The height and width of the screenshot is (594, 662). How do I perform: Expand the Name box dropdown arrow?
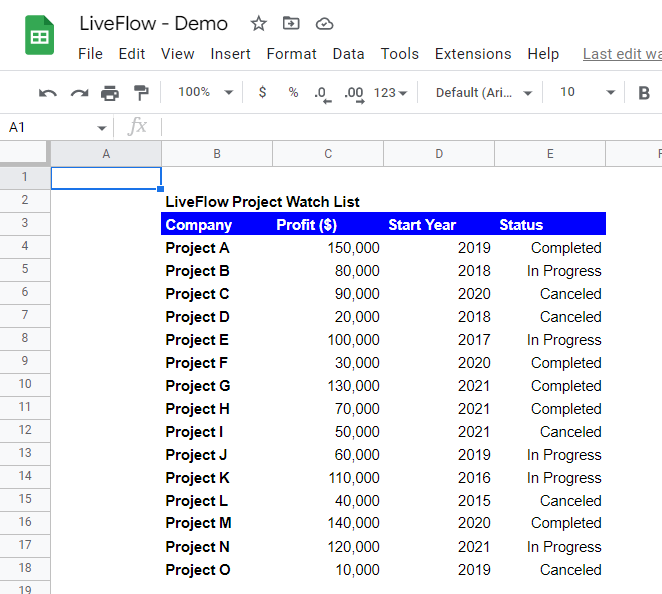tap(101, 128)
